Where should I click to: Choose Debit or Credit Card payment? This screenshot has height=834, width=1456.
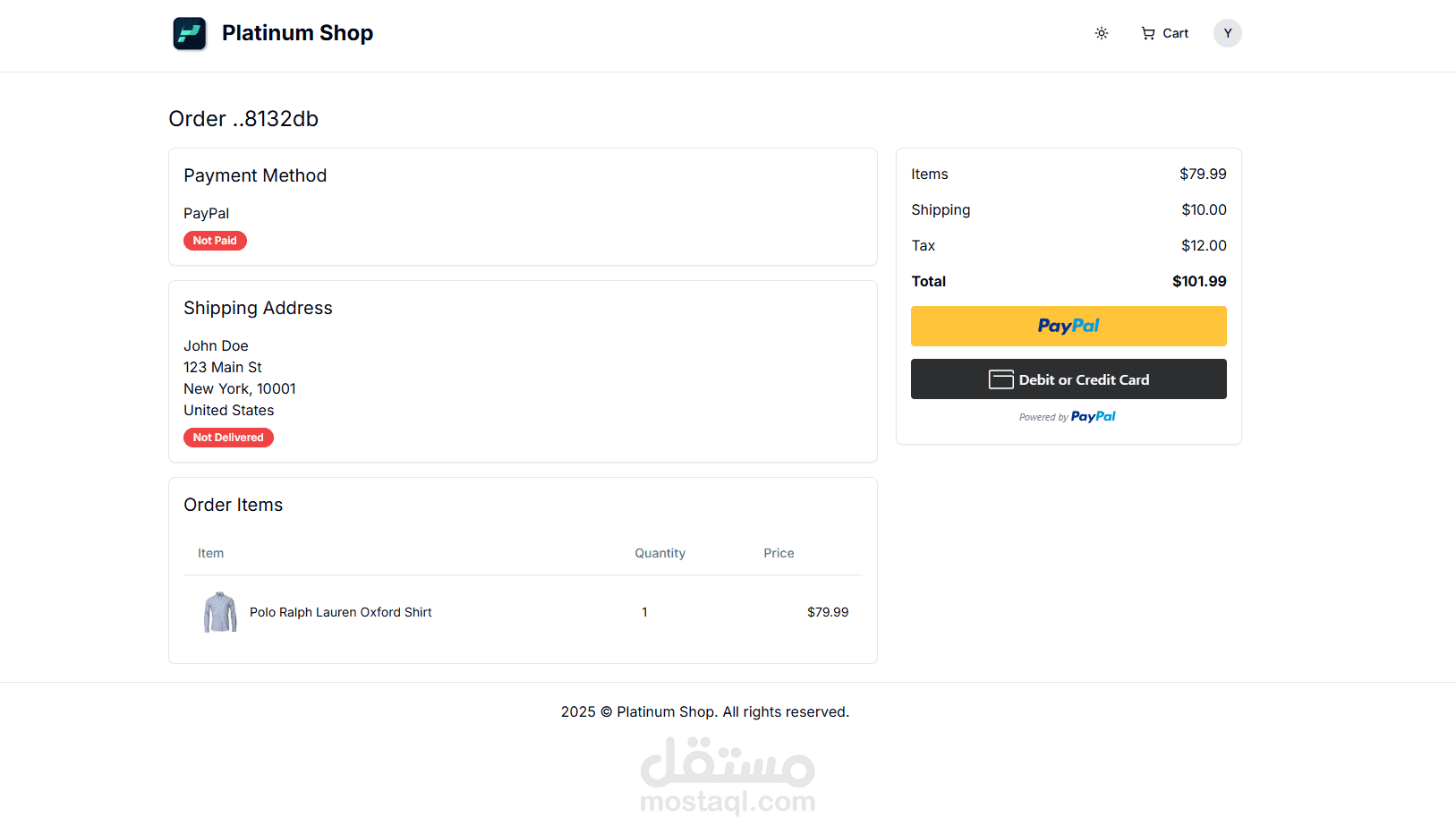tap(1069, 379)
